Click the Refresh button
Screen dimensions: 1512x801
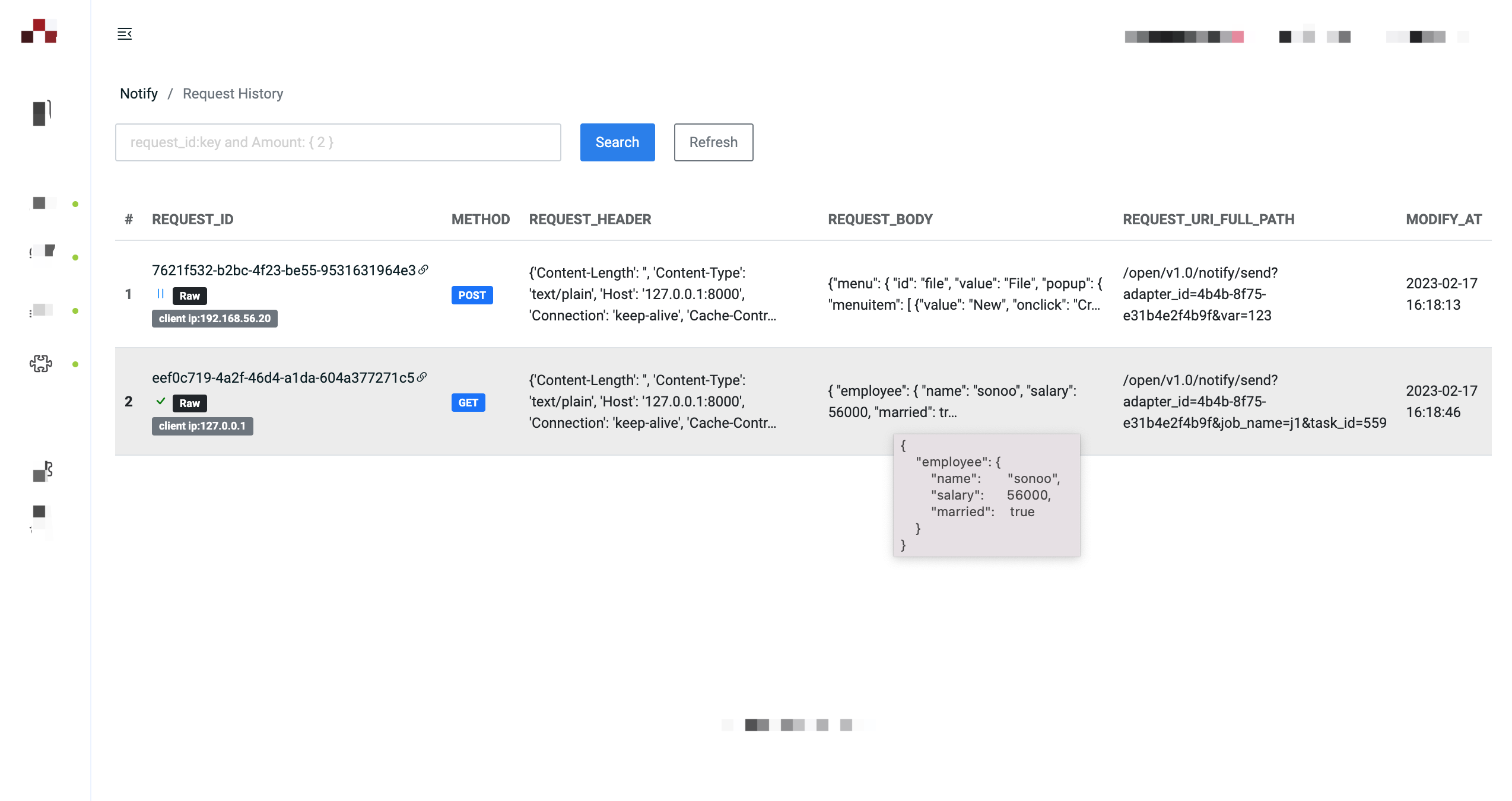714,142
